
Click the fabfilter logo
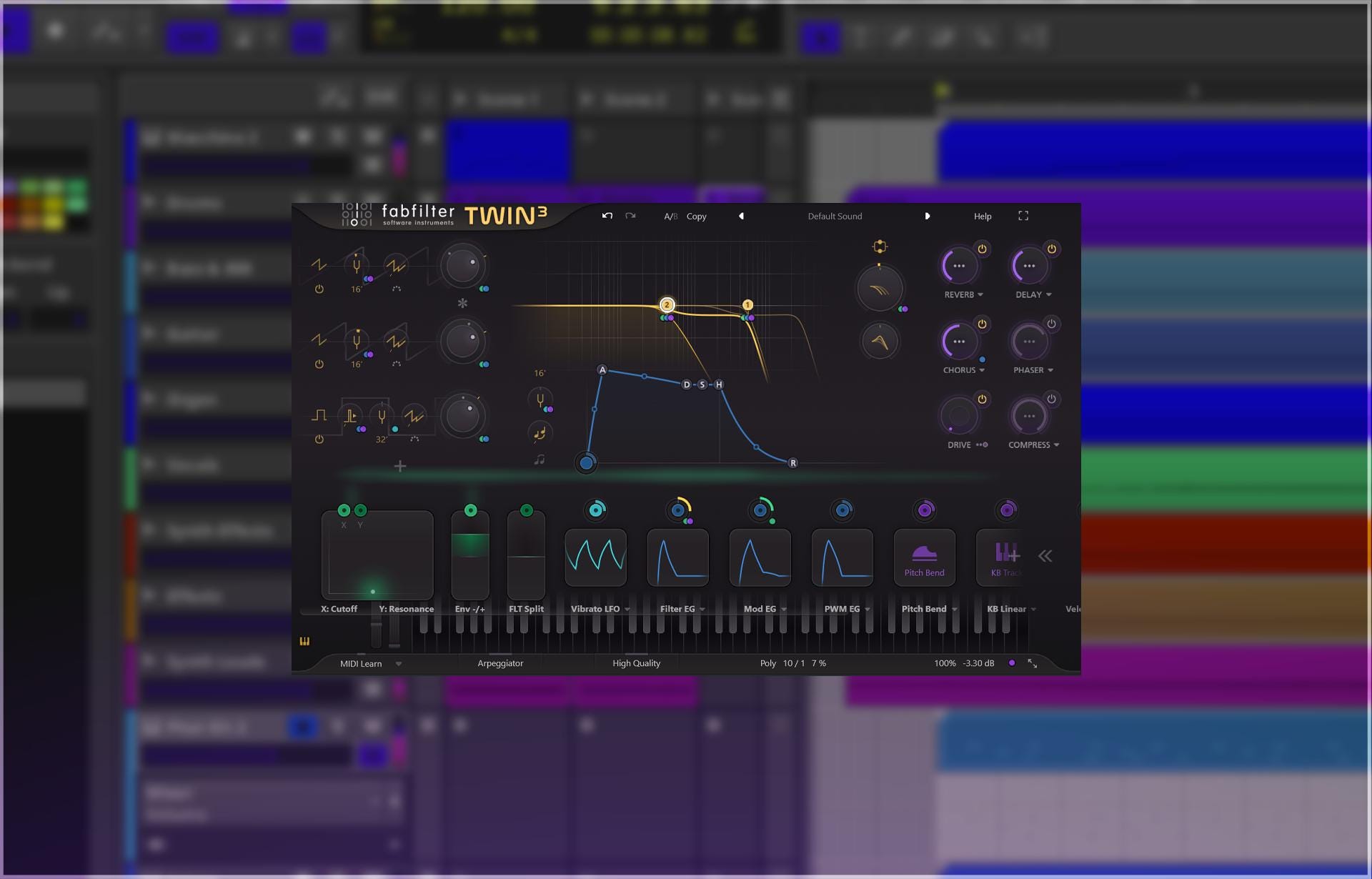418,214
